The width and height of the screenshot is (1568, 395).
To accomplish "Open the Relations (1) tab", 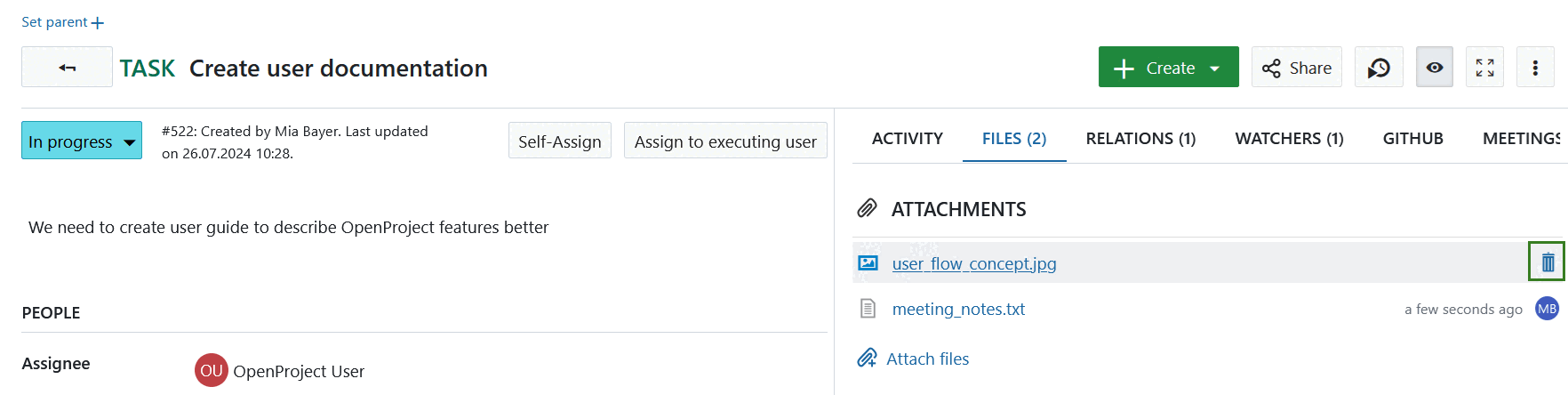I will click(1140, 139).
